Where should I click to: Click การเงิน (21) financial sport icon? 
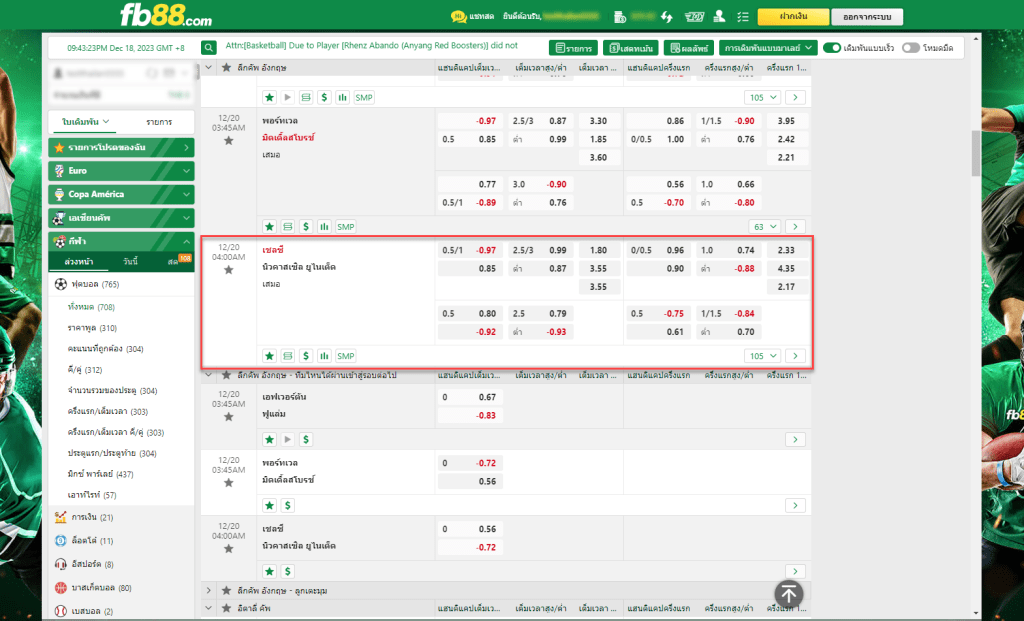61,517
